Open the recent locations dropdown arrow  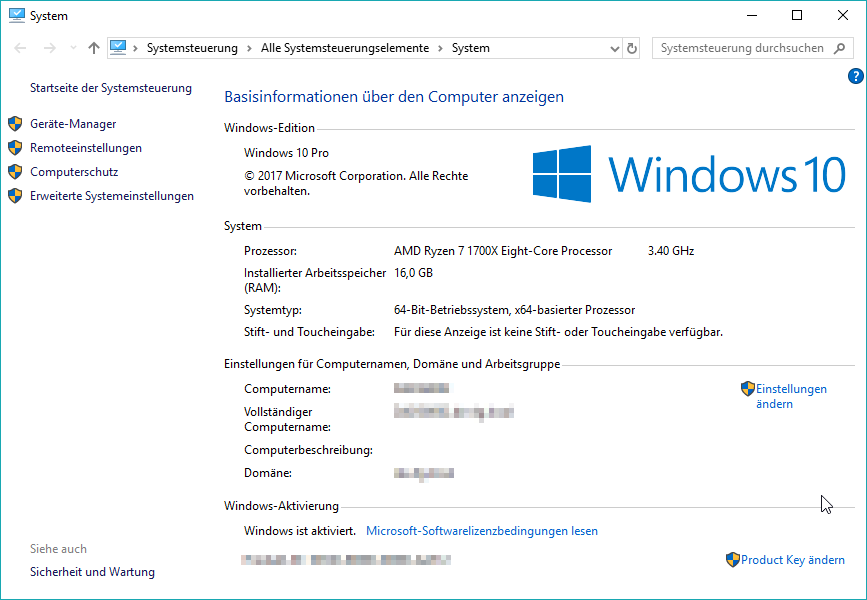[x=73, y=48]
